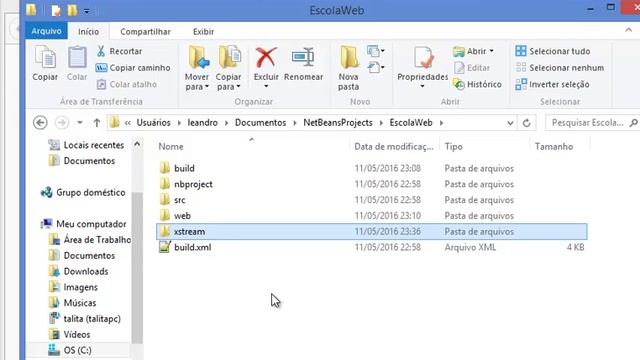Click the Editar button
Screen dimensions: 640x360
[x=472, y=68]
